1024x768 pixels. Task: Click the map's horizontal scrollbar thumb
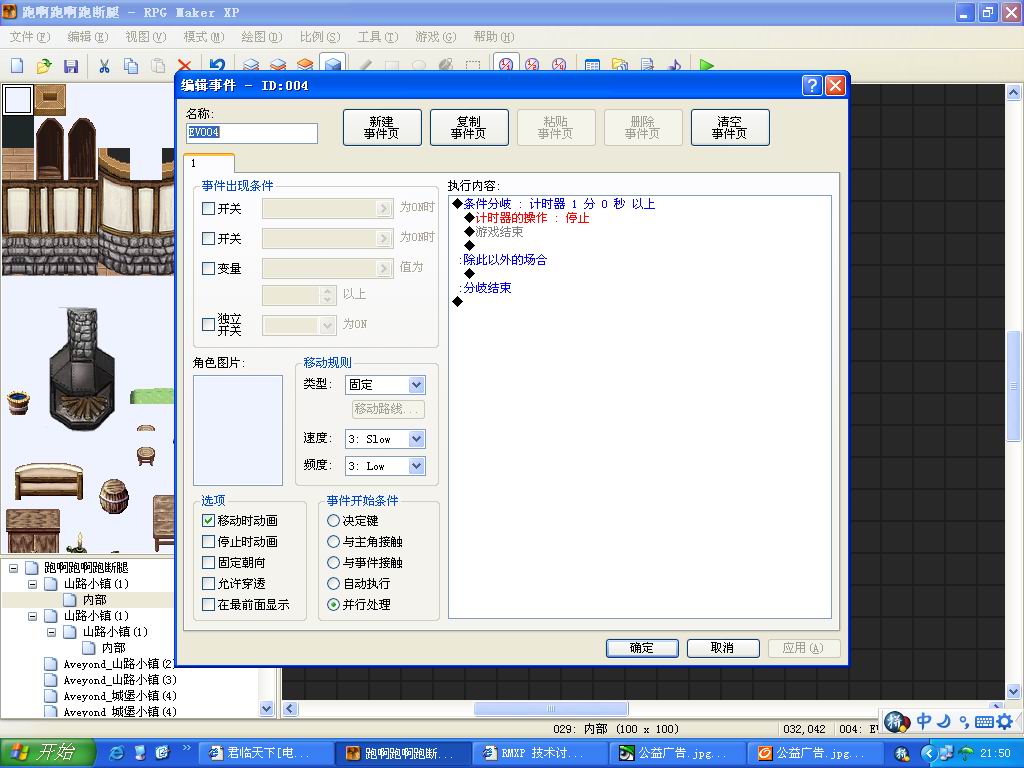[551, 709]
